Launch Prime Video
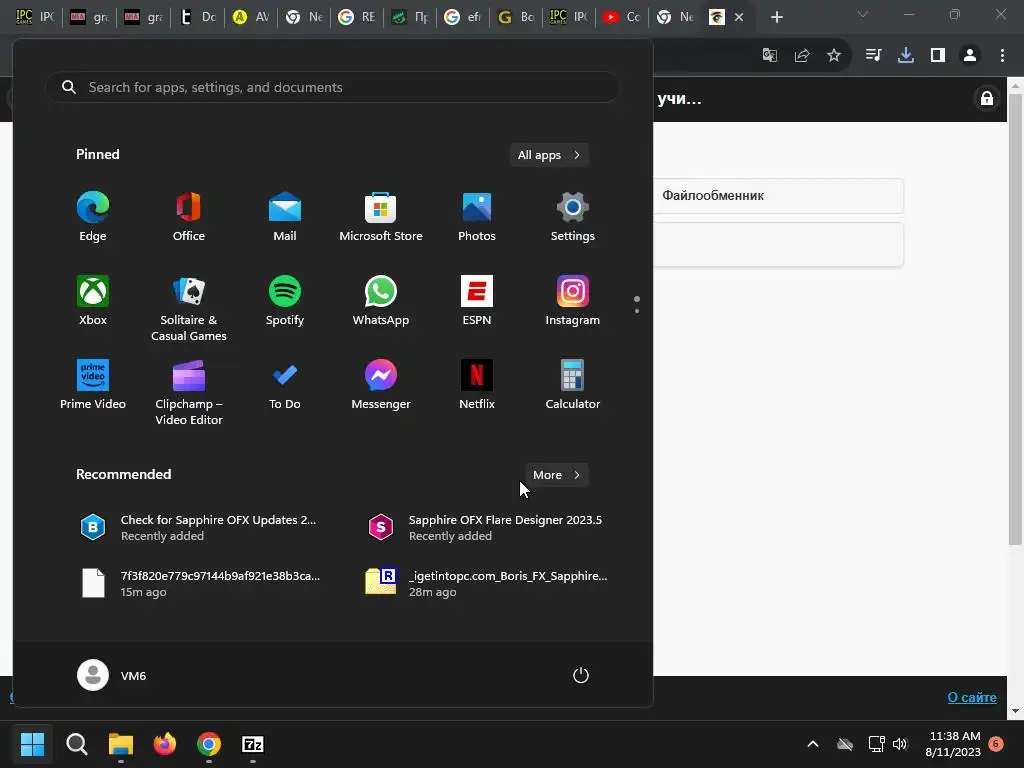Image resolution: width=1024 pixels, height=768 pixels. click(x=93, y=385)
